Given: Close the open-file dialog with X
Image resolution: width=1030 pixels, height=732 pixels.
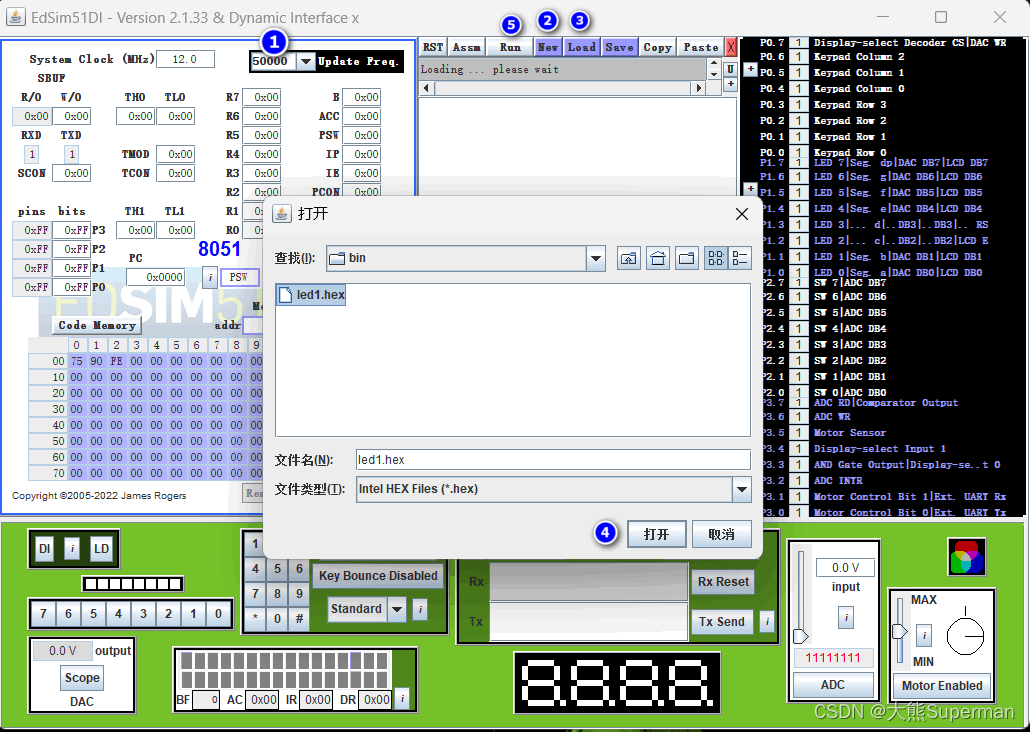Looking at the screenshot, I should coord(742,214).
